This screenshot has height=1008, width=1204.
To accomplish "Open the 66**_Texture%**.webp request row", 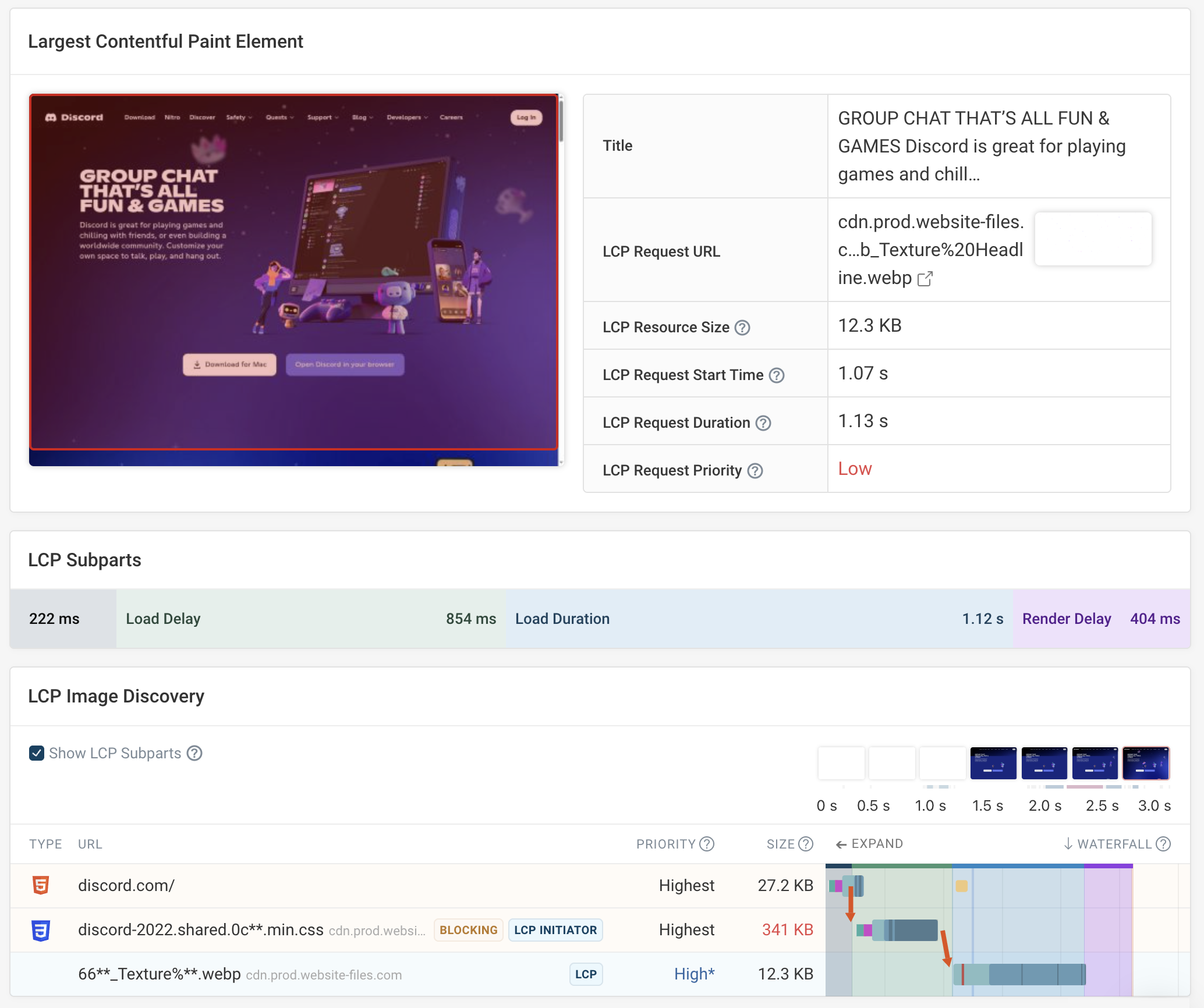I will point(159,974).
